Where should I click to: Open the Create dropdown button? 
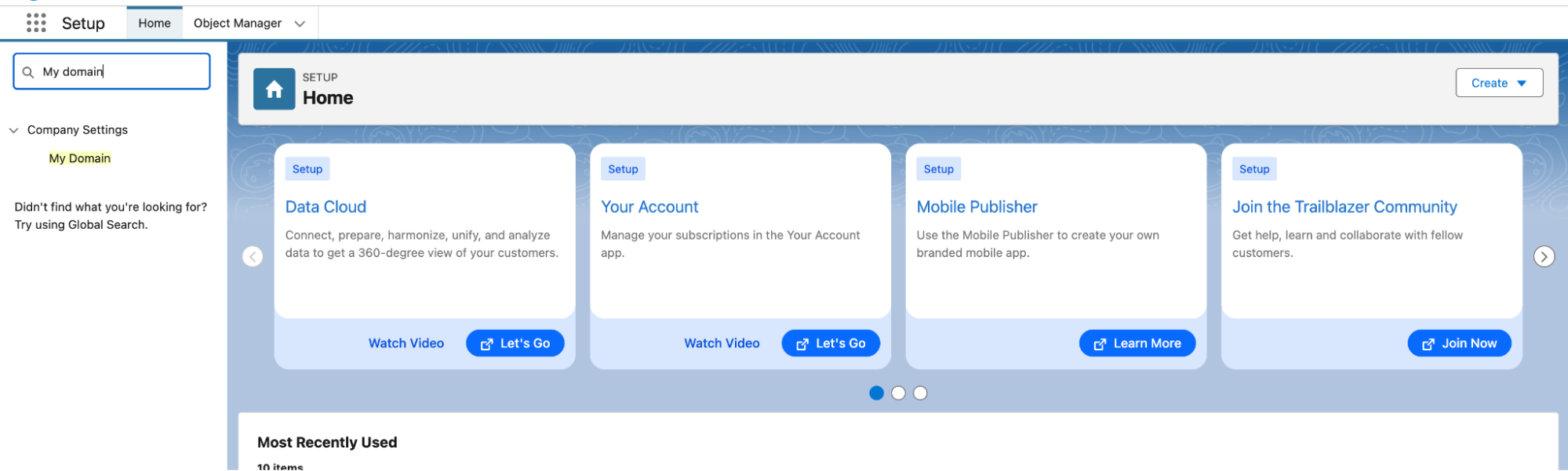point(1499,83)
